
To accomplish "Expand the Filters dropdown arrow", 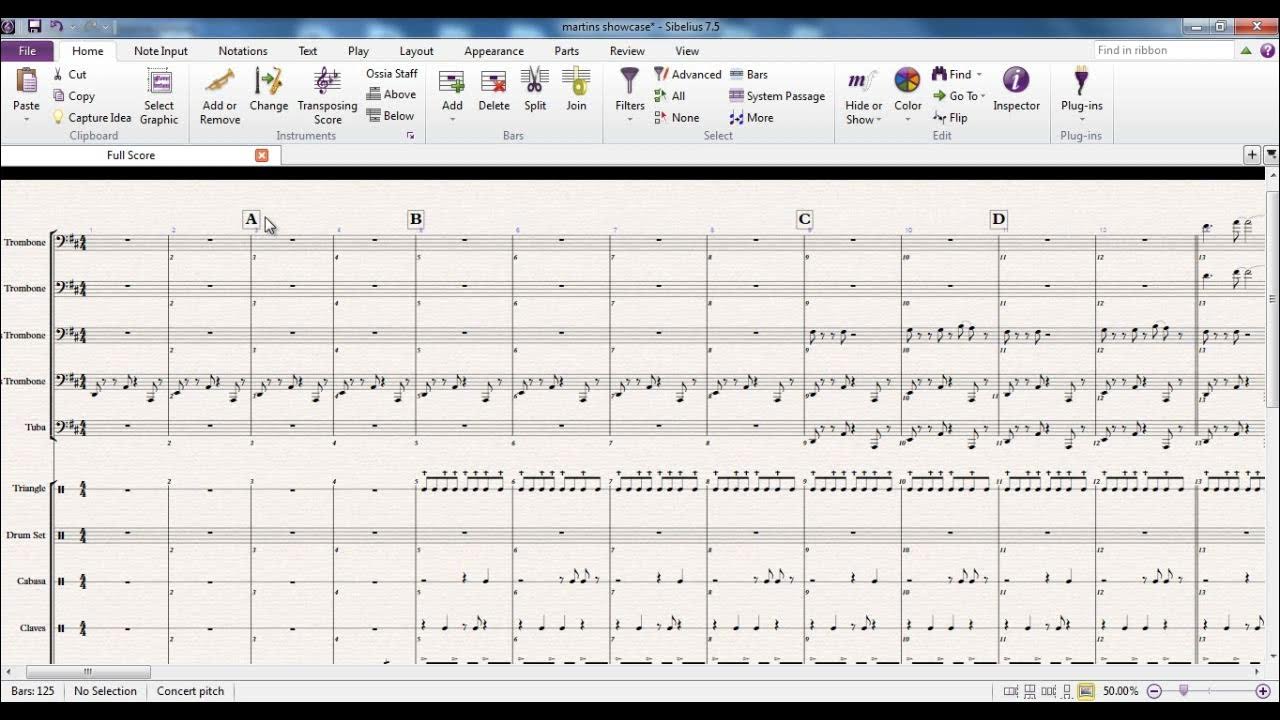I will tap(630, 120).
